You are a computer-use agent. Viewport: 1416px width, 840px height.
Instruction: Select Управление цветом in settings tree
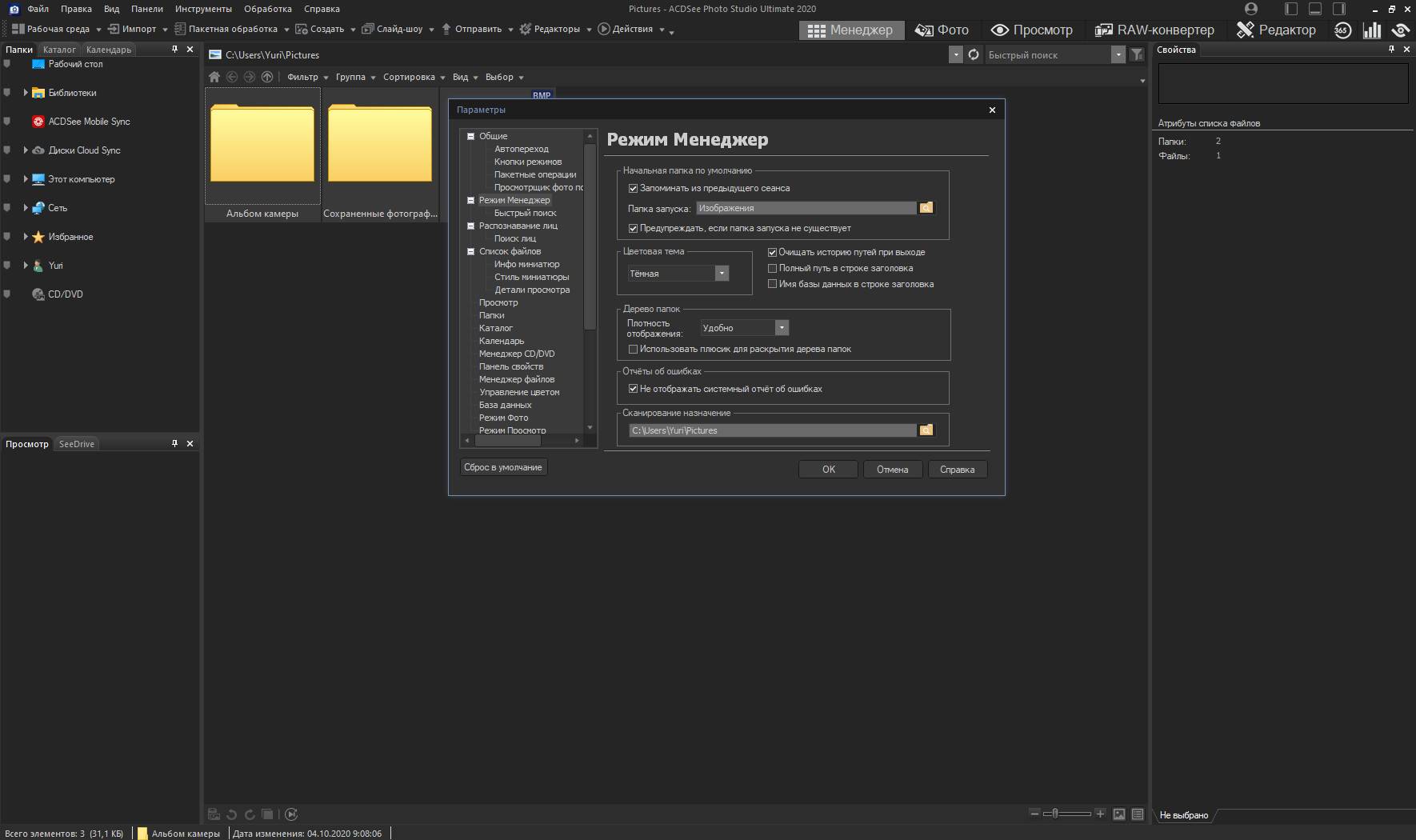(x=519, y=392)
